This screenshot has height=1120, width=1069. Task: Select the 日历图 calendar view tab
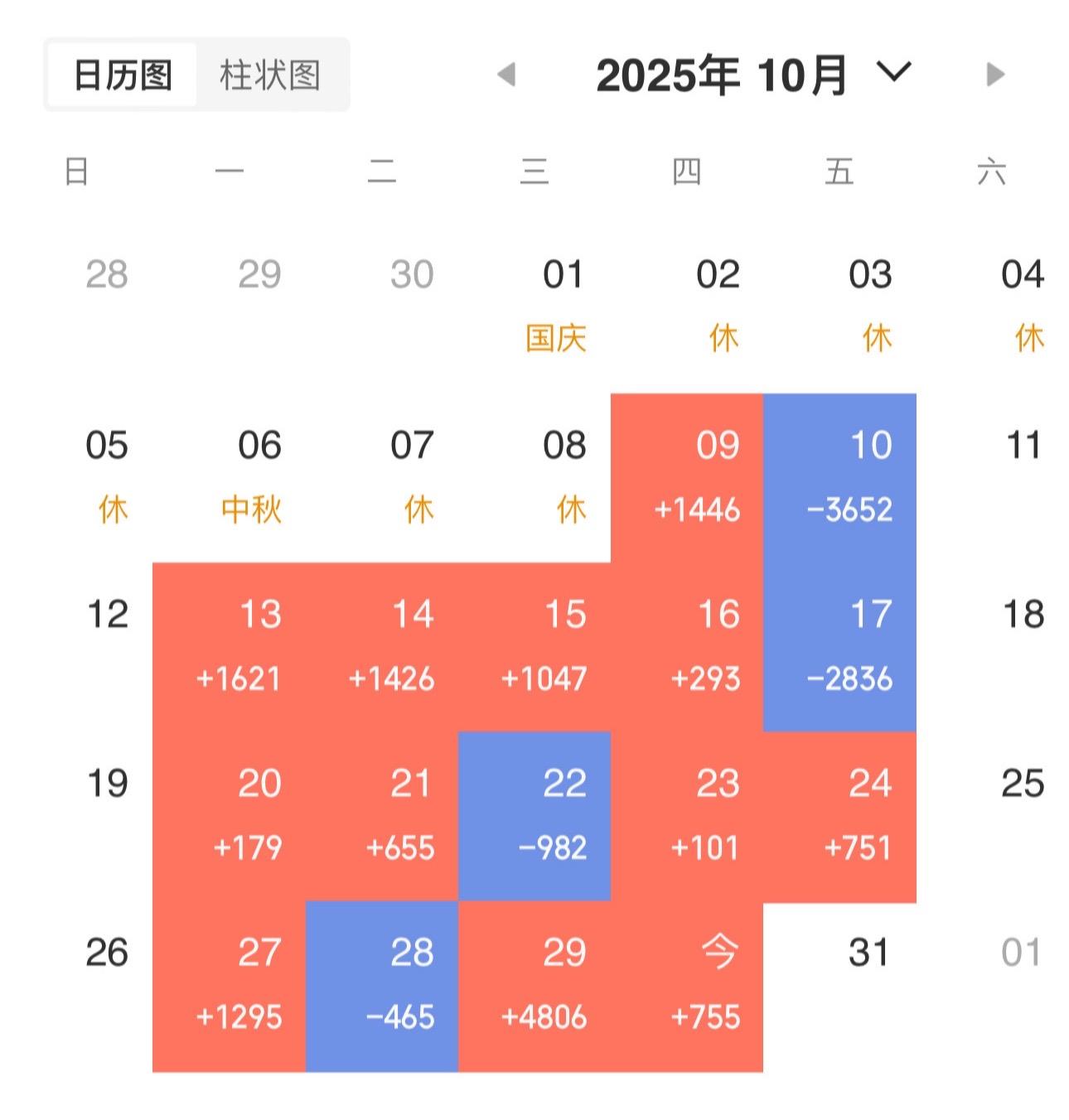coord(122,74)
